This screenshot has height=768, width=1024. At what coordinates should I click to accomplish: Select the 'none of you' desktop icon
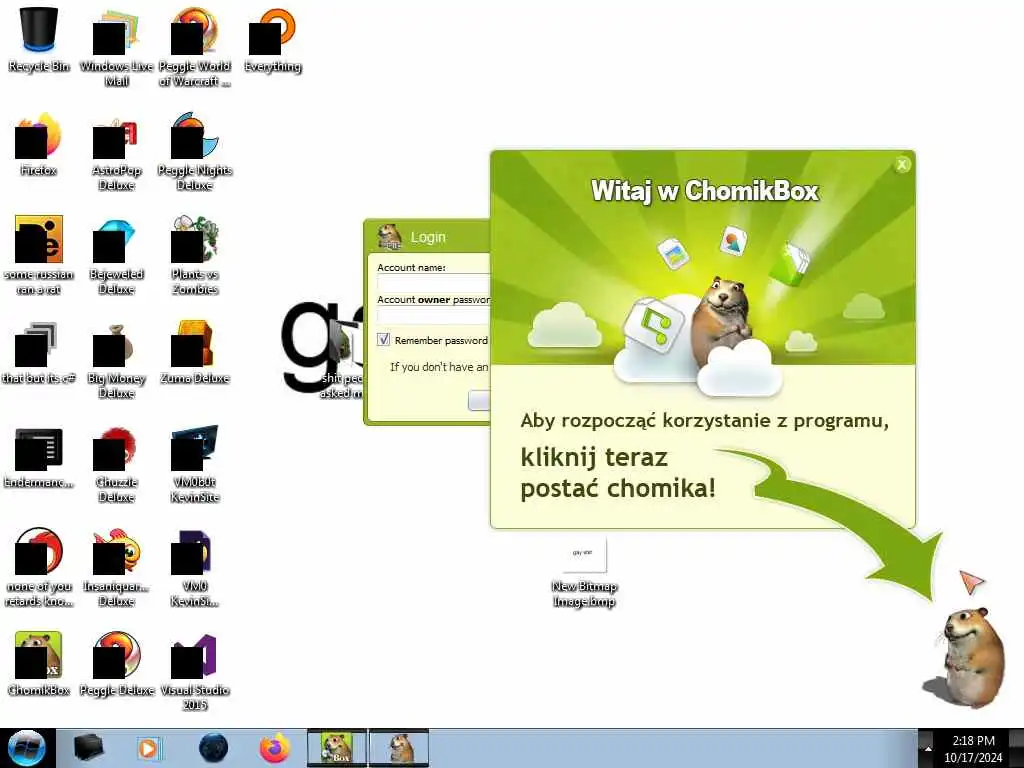click(x=39, y=567)
